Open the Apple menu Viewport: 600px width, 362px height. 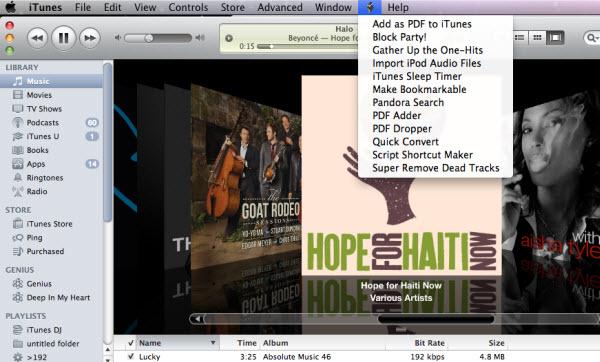(11, 7)
